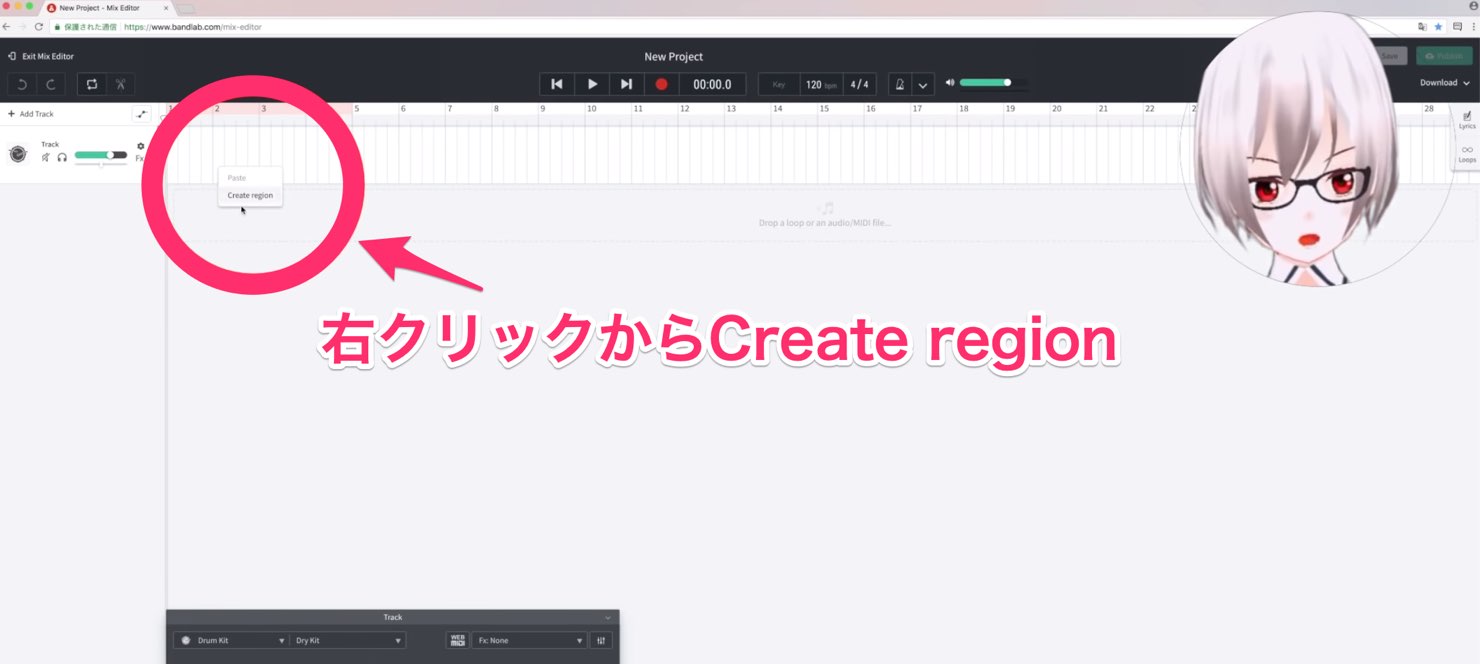Mute the track

[x=45, y=157]
